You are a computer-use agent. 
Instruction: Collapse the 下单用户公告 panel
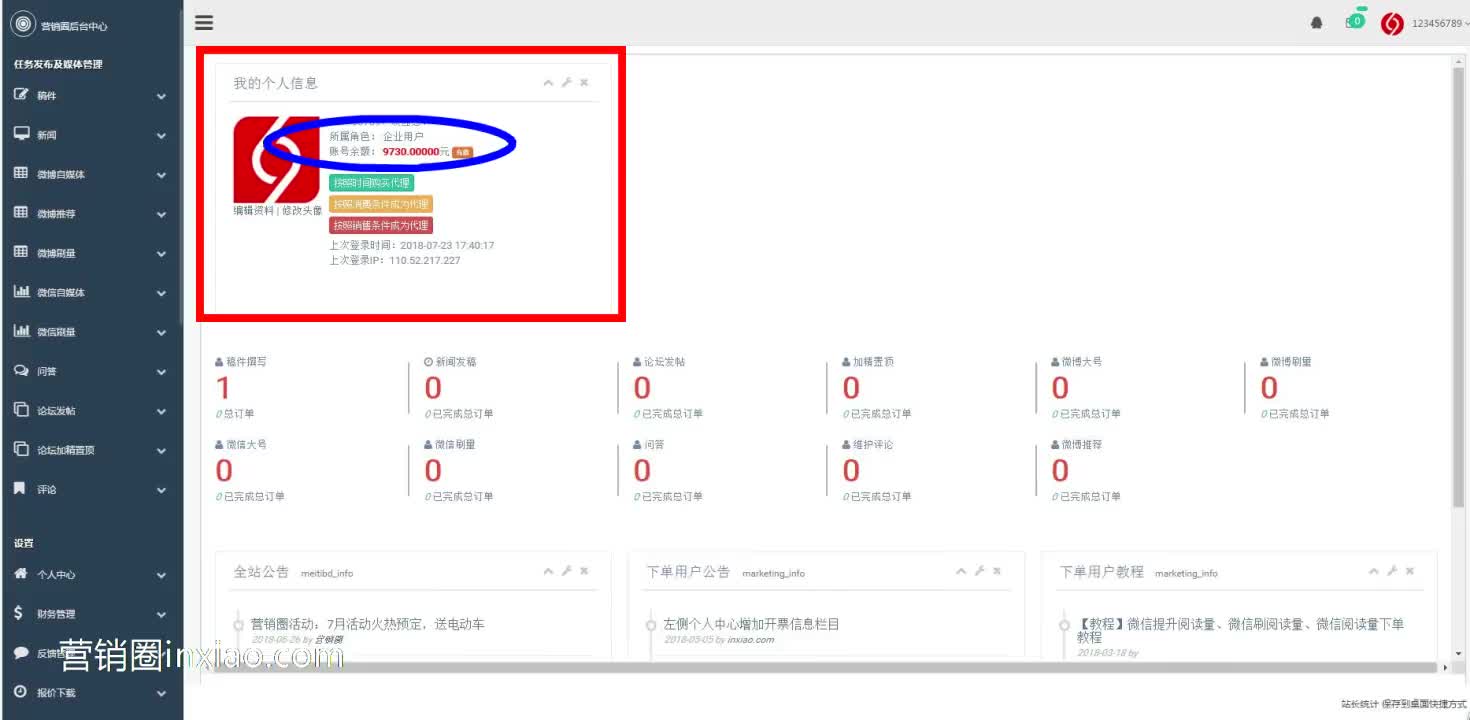click(961, 571)
